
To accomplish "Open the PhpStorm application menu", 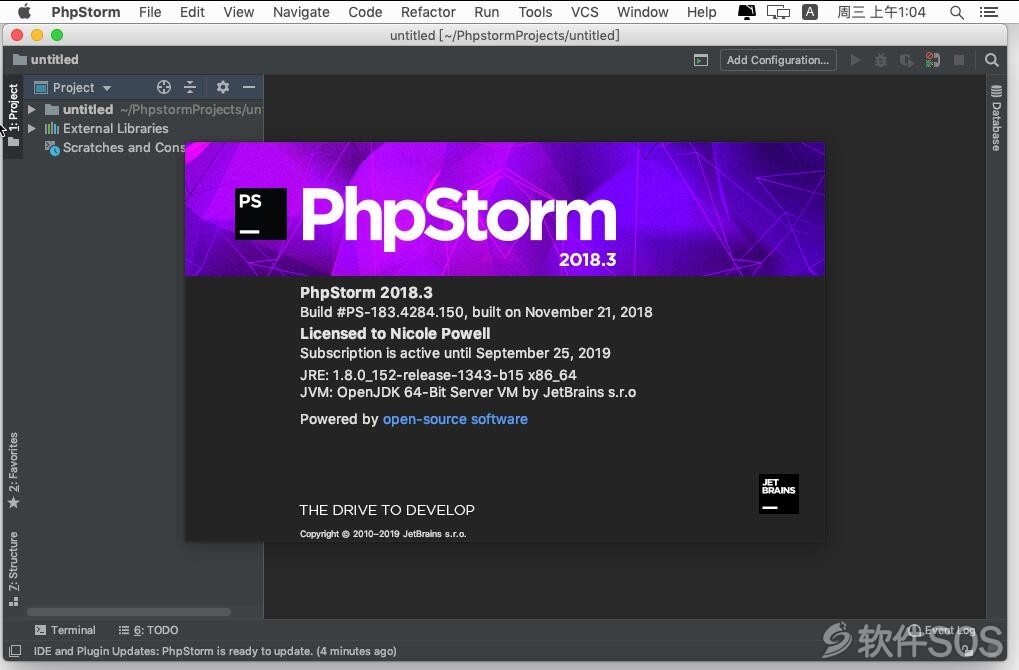I will click(86, 12).
